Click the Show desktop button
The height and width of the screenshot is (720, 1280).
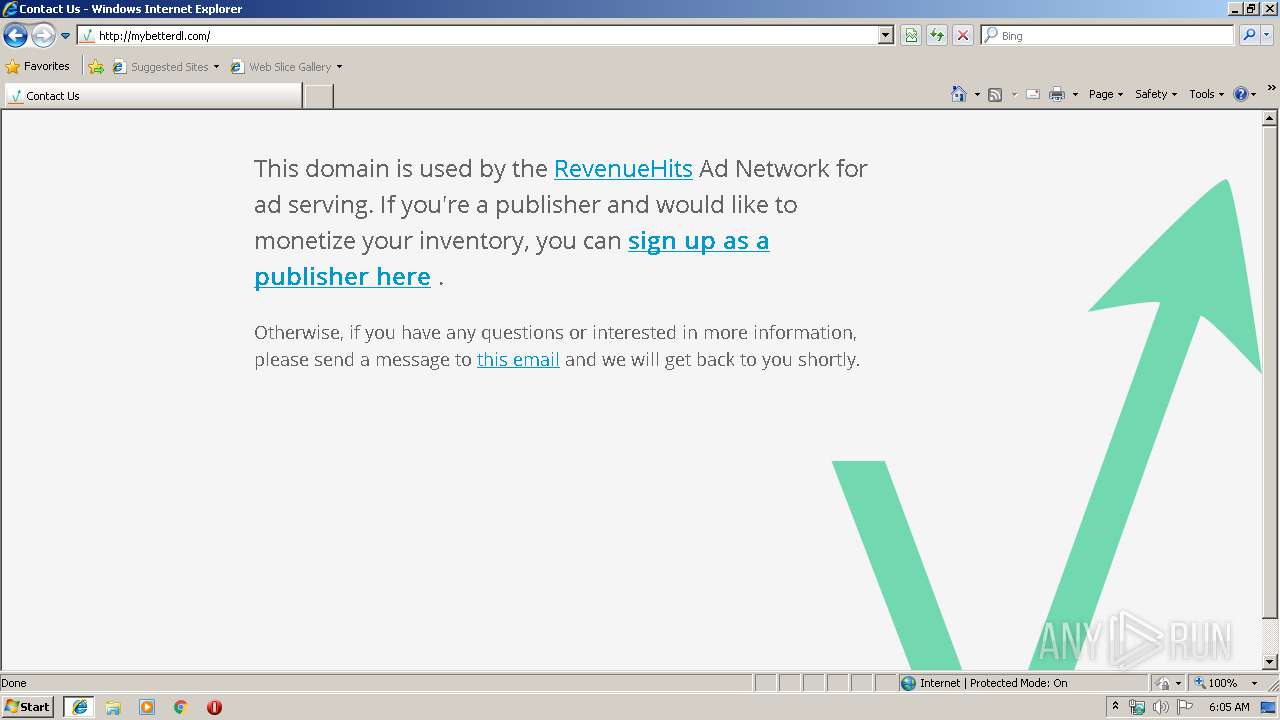pyautogui.click(x=1270, y=707)
